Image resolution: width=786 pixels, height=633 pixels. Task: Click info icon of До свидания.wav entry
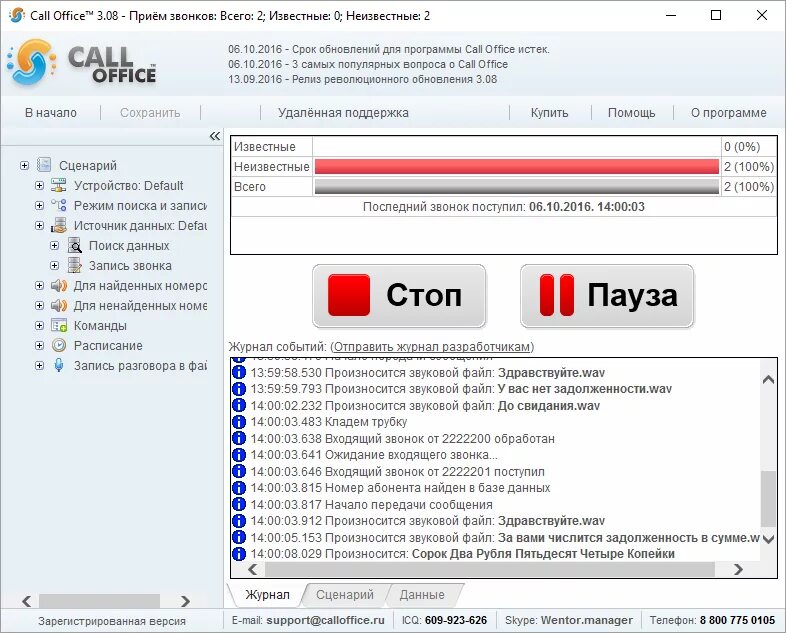click(239, 405)
